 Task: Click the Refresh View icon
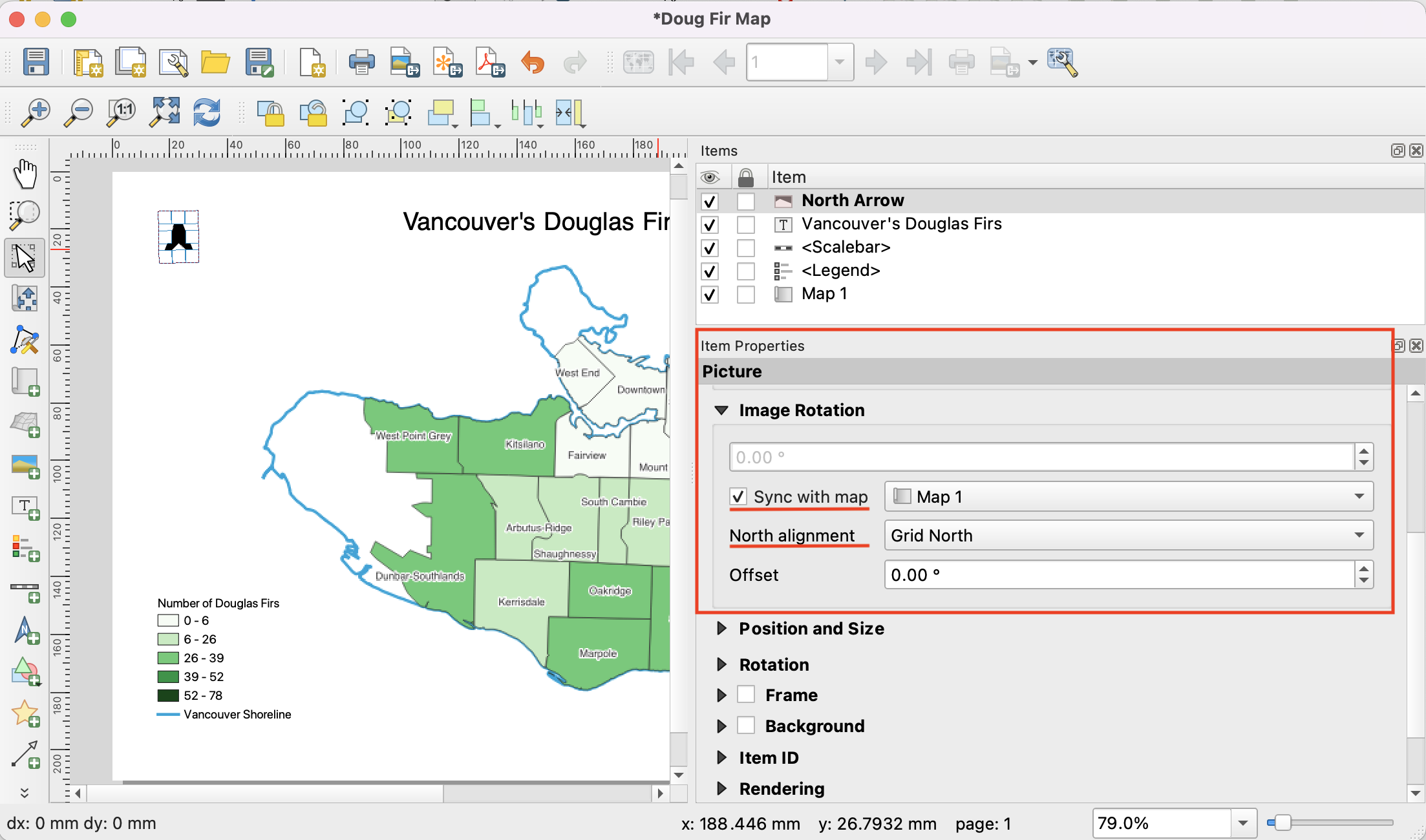pyautogui.click(x=207, y=112)
